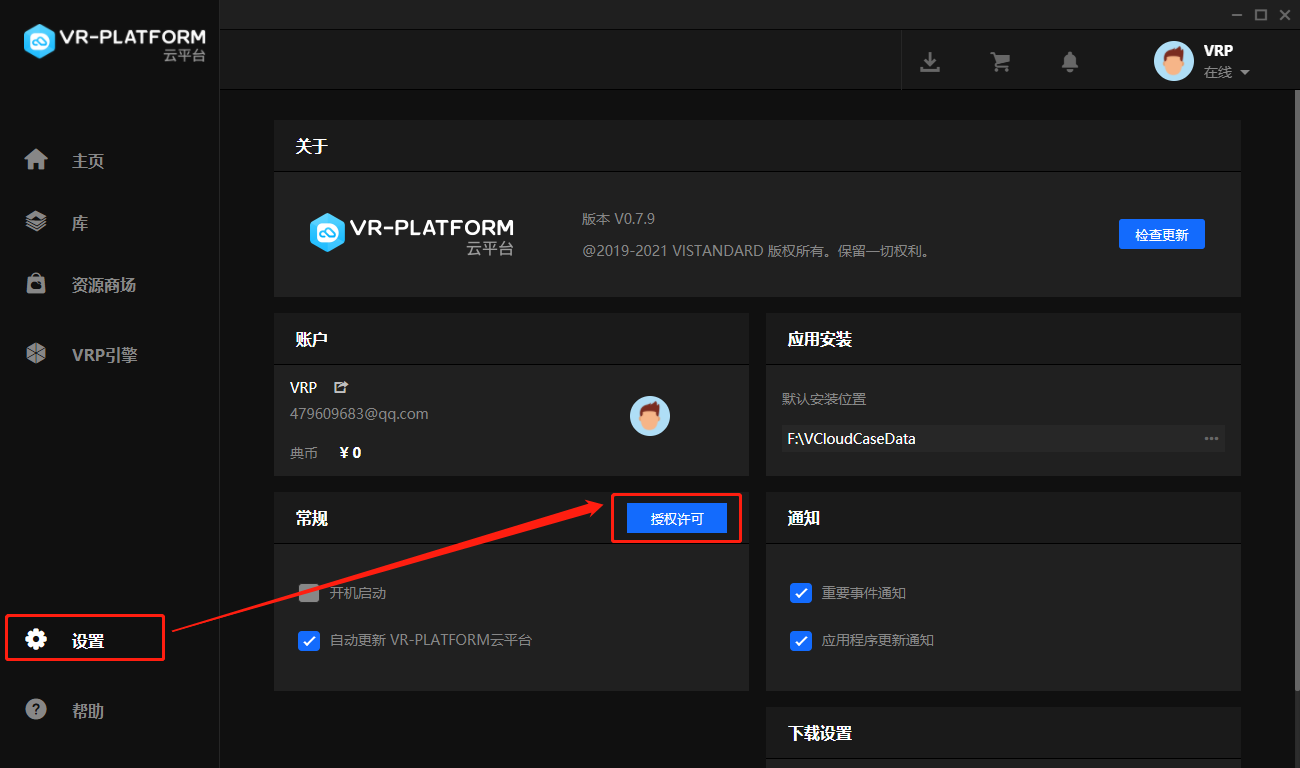Click the ellipsis browse button for install path
The width and height of the screenshot is (1300, 768).
(x=1212, y=438)
